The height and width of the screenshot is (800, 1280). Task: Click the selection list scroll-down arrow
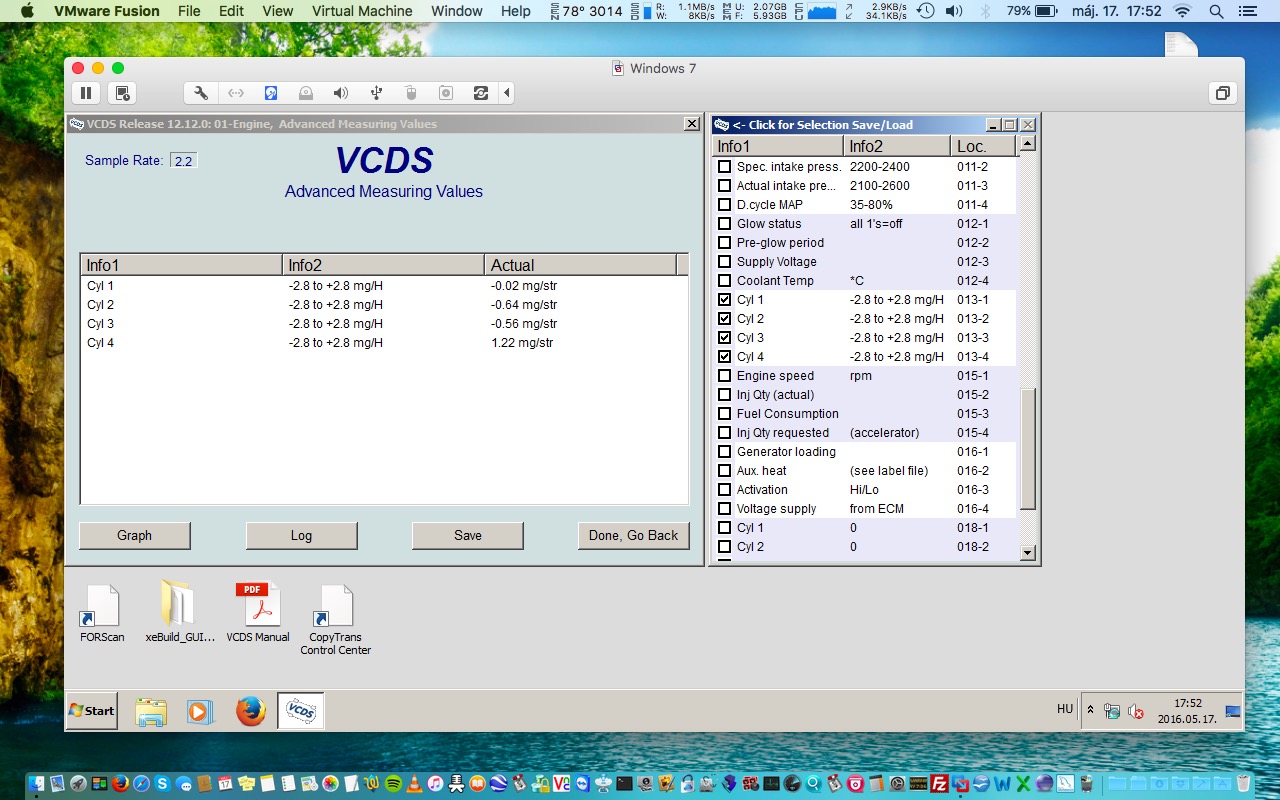click(x=1027, y=552)
